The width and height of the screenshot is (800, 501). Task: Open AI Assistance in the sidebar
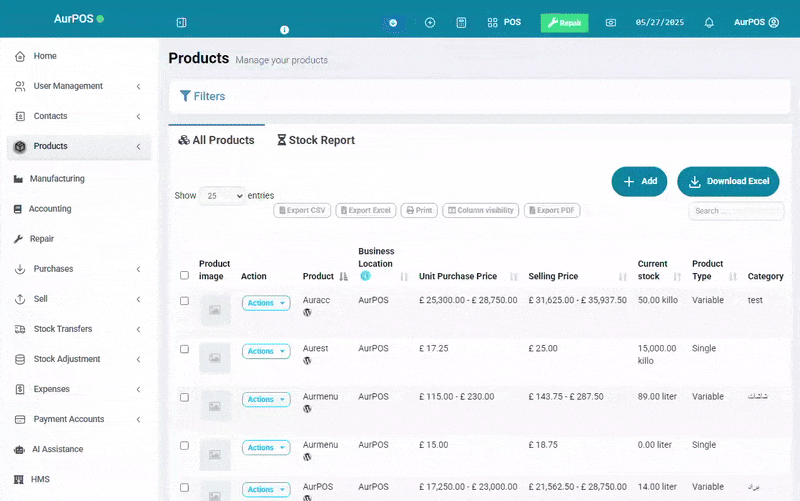(57, 449)
